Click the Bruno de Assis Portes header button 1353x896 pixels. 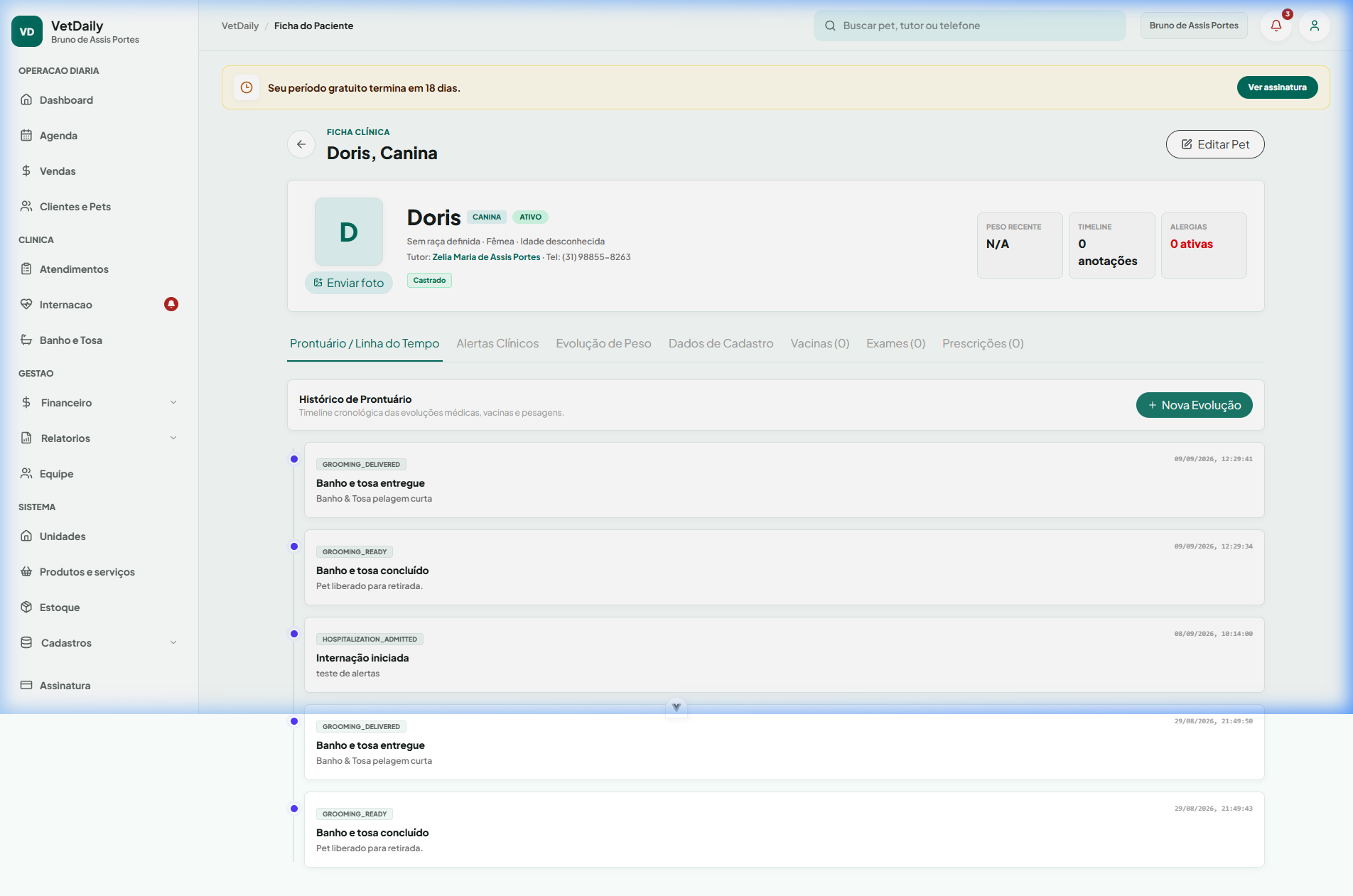1194,26
